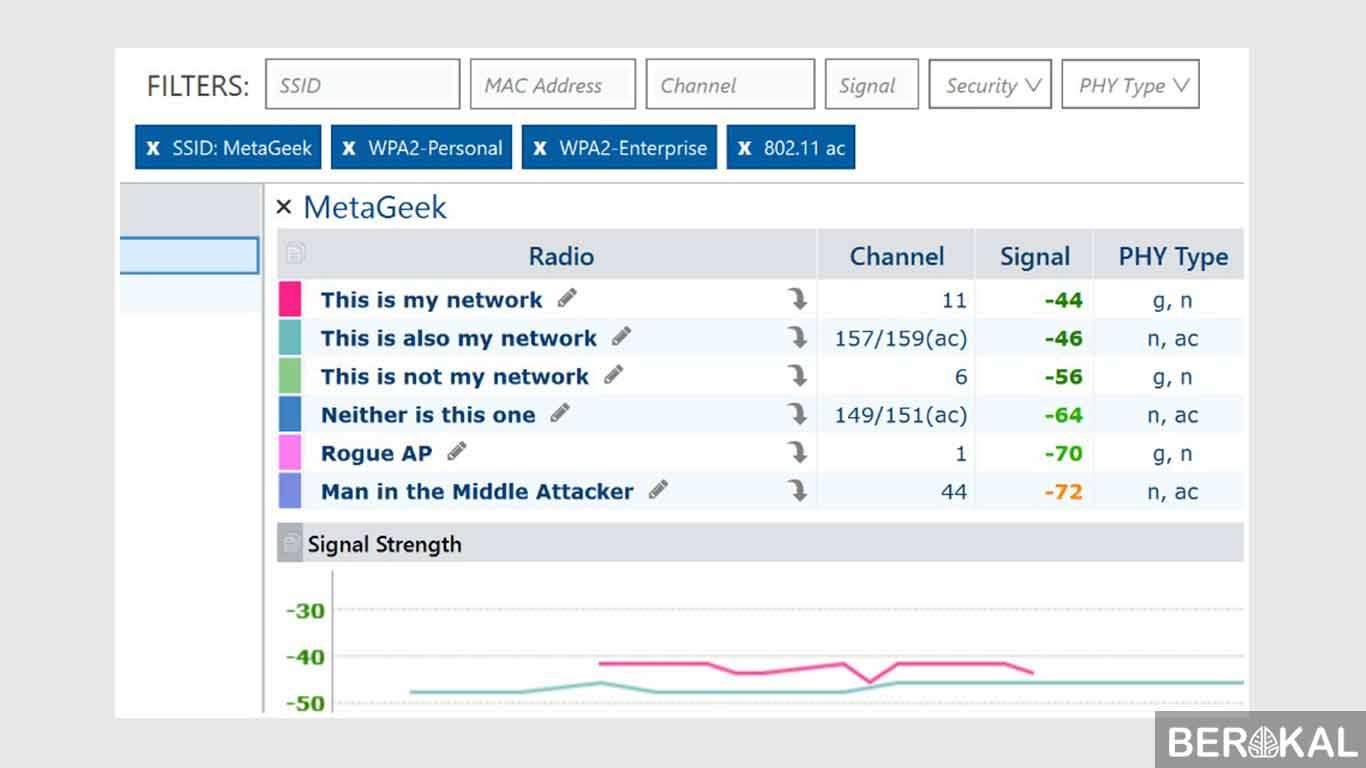1366x768 pixels.
Task: Click channel value 149/151(ac)
Action: click(901, 416)
